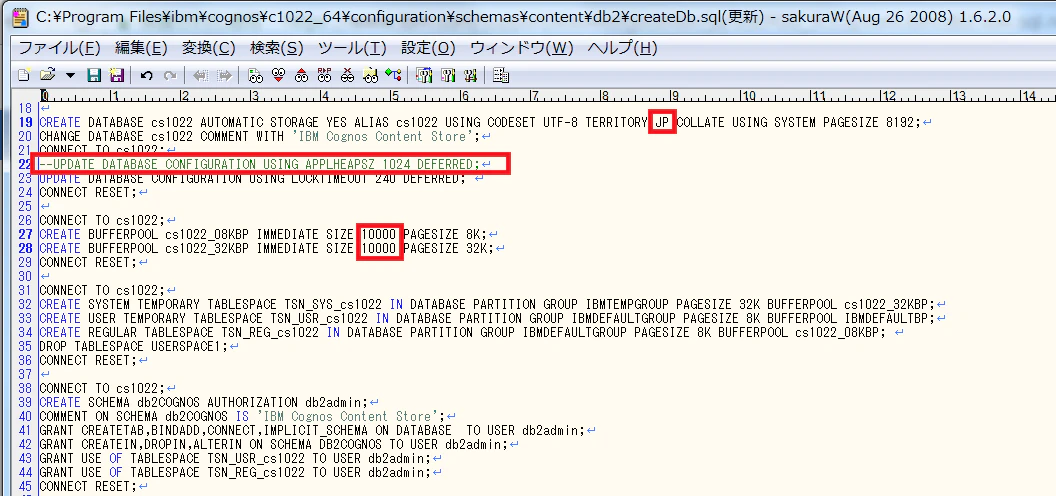The height and width of the screenshot is (496, 1056).
Task: Click the 'IBM Cognos Content Store' string on line 20
Action: (385, 136)
